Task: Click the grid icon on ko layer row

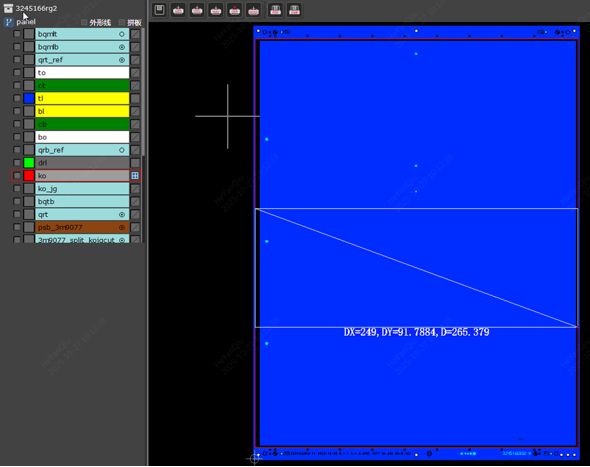Action: pyautogui.click(x=135, y=176)
